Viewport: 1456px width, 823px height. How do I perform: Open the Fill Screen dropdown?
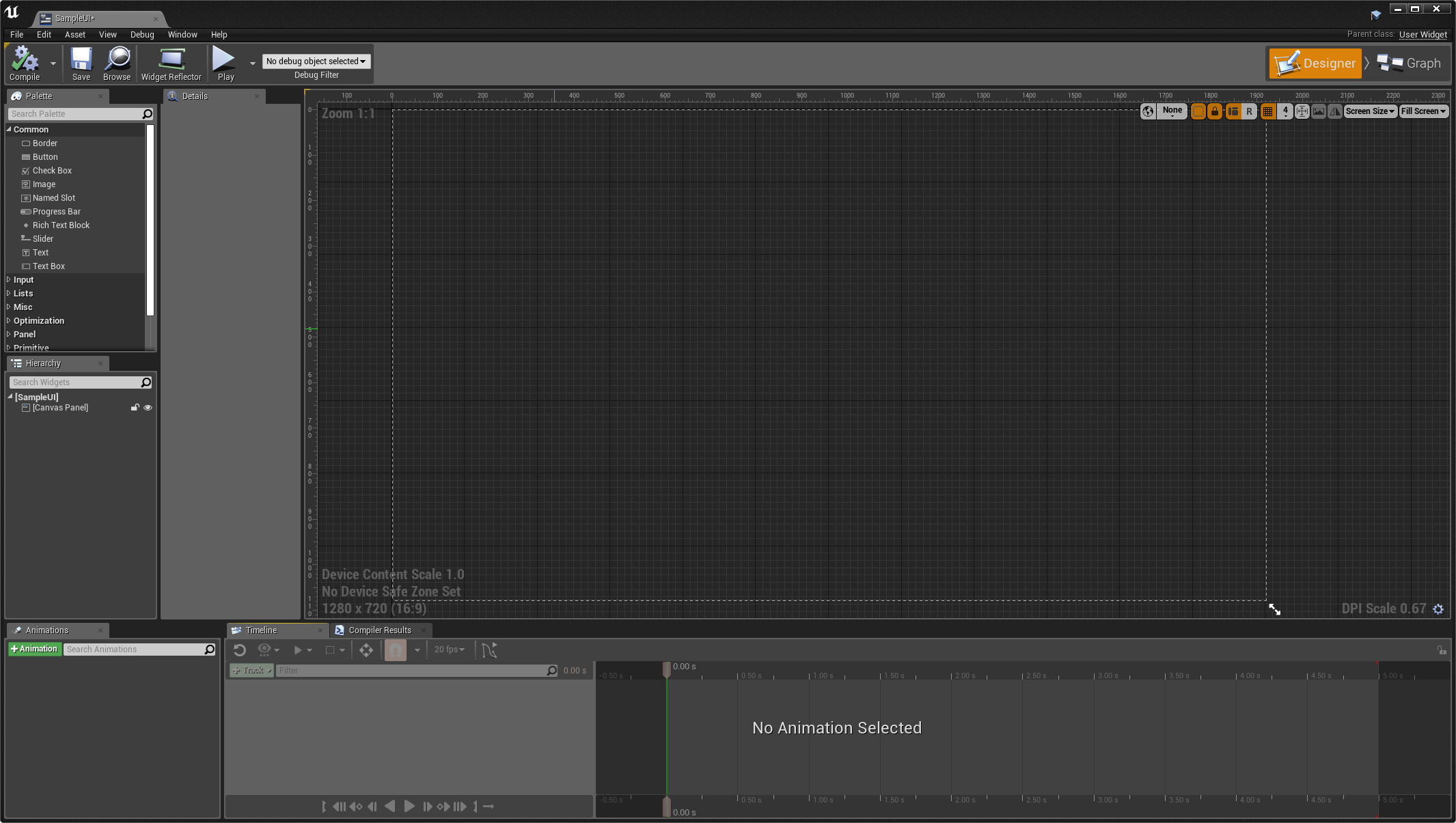pyautogui.click(x=1423, y=111)
